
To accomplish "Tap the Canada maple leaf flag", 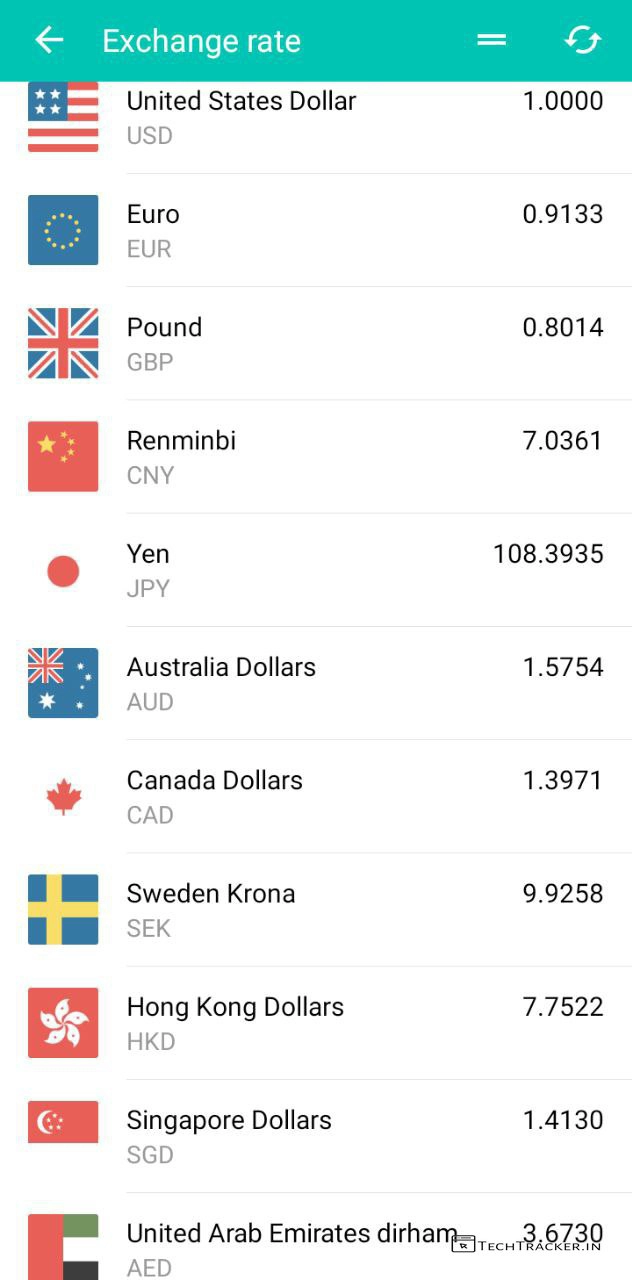I will 63,797.
